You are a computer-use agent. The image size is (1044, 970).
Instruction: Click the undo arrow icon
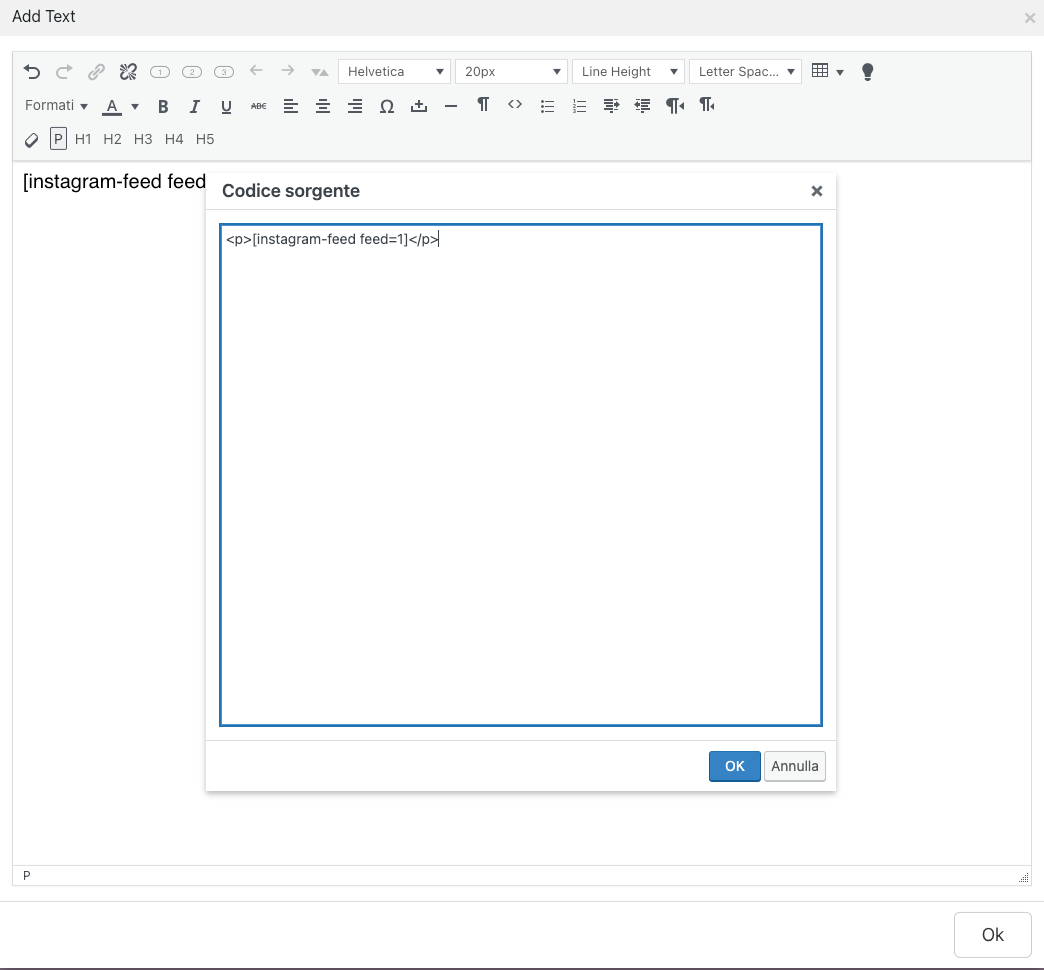point(32,72)
